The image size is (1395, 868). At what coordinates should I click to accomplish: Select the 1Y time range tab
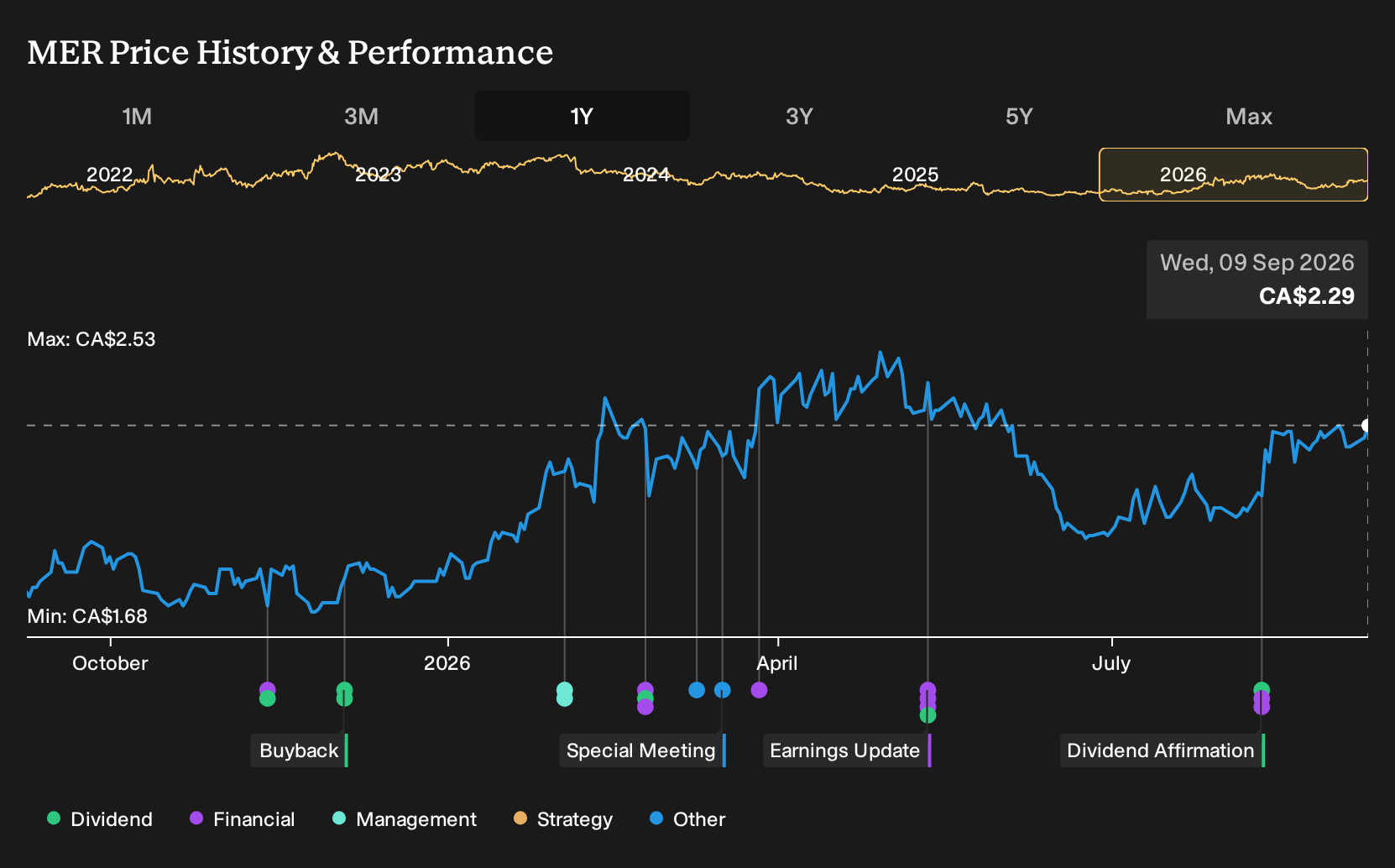coord(582,117)
